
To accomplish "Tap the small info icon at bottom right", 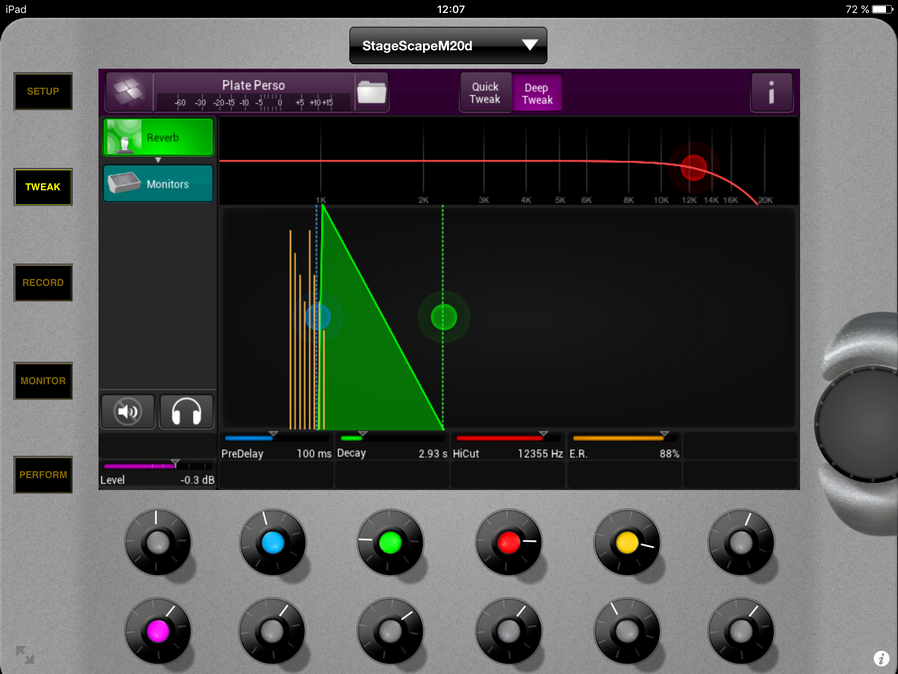I will 881,658.
